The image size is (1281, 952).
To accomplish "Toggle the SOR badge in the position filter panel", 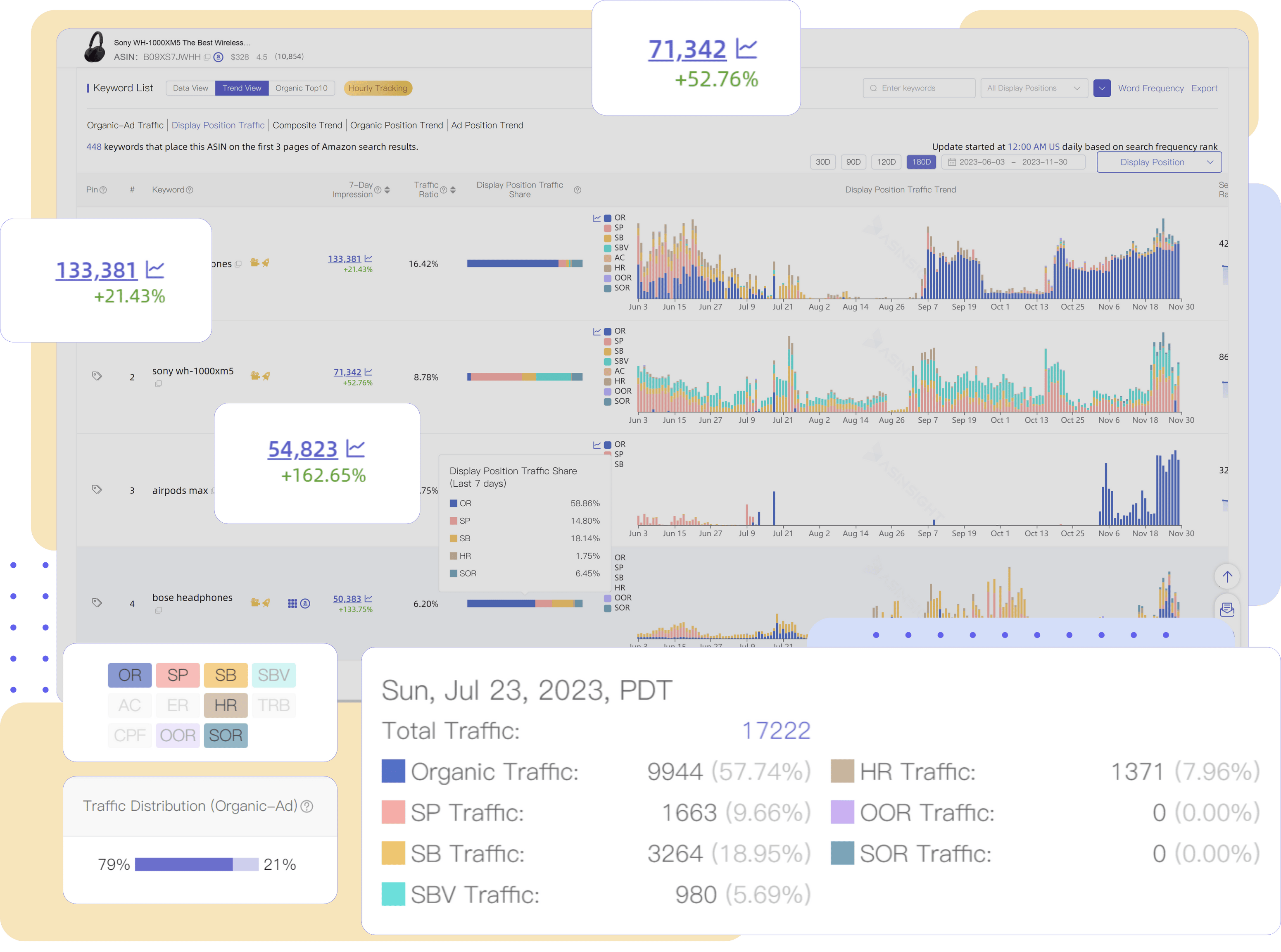I will click(x=225, y=735).
